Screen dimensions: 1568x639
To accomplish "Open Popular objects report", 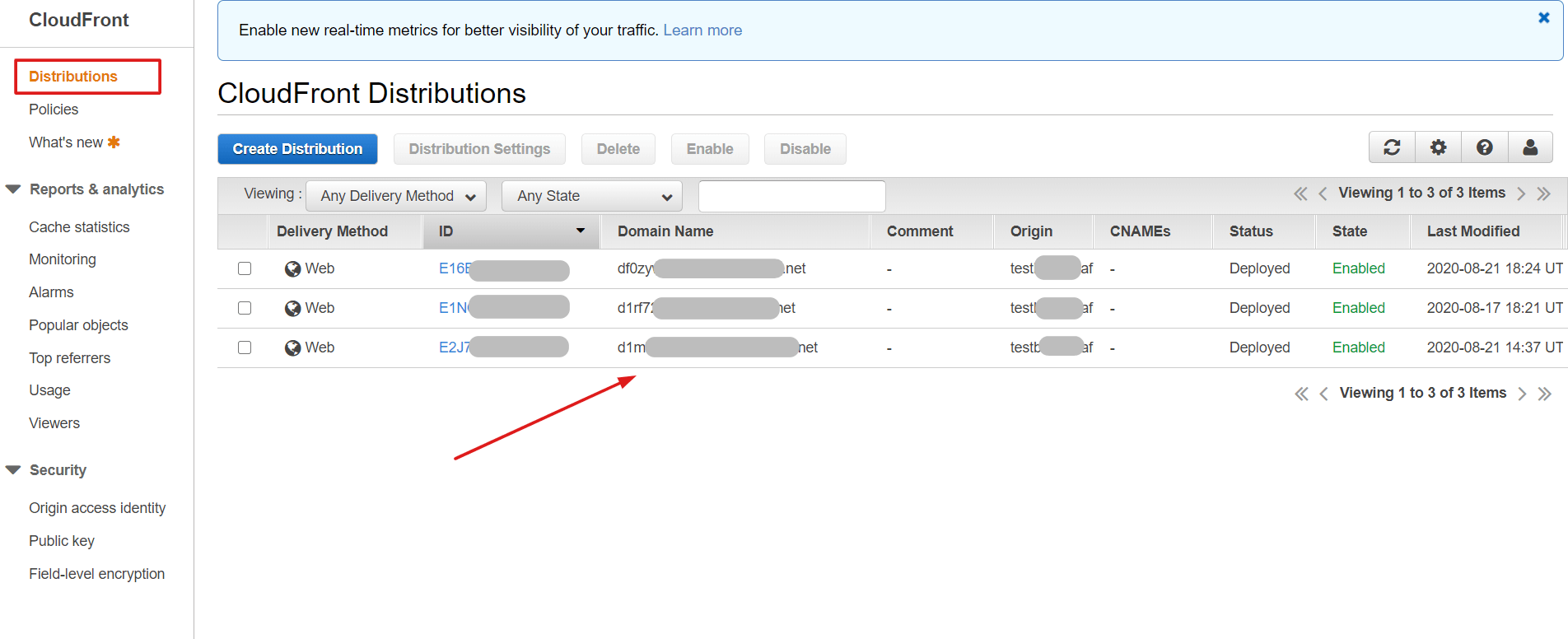I will click(78, 325).
